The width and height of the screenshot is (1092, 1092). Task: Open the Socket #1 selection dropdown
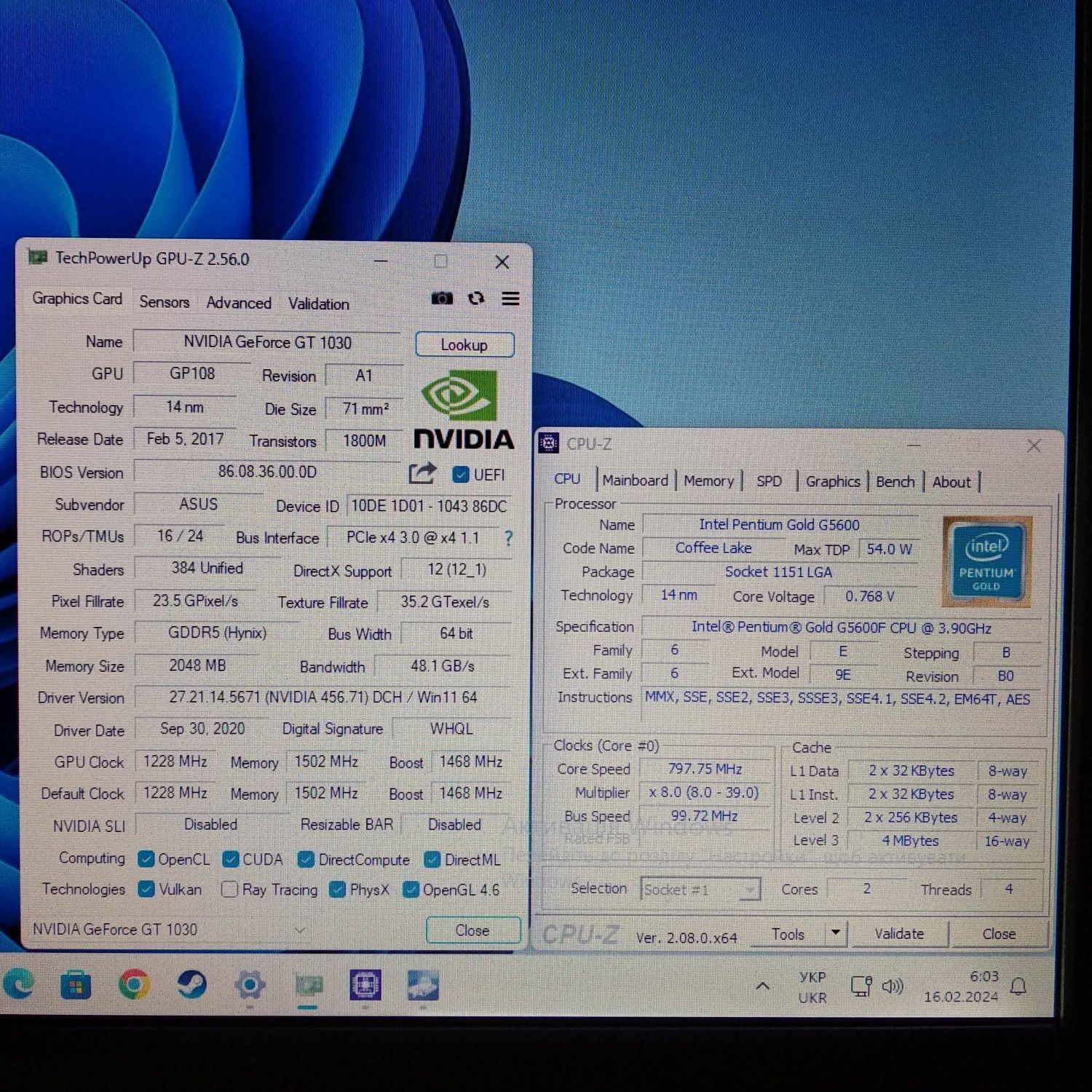700,890
